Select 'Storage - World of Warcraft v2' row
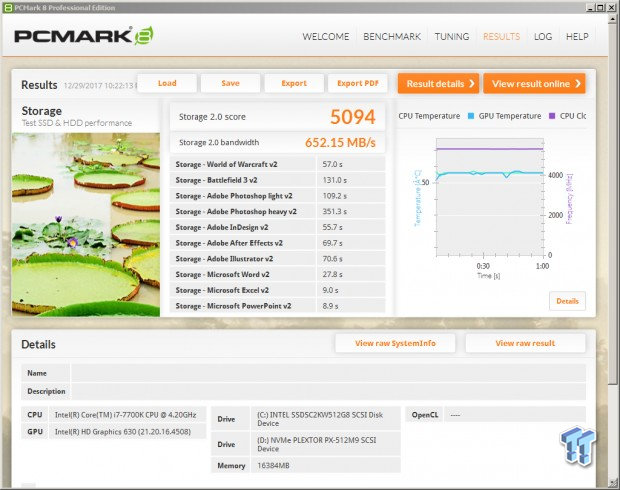 coord(277,164)
